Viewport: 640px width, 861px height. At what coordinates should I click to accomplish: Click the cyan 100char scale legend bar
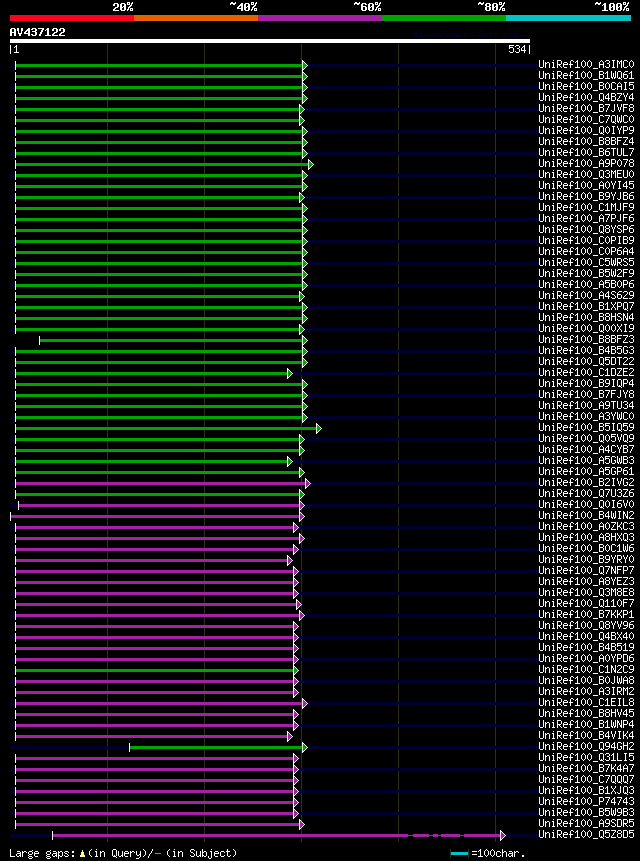459,853
